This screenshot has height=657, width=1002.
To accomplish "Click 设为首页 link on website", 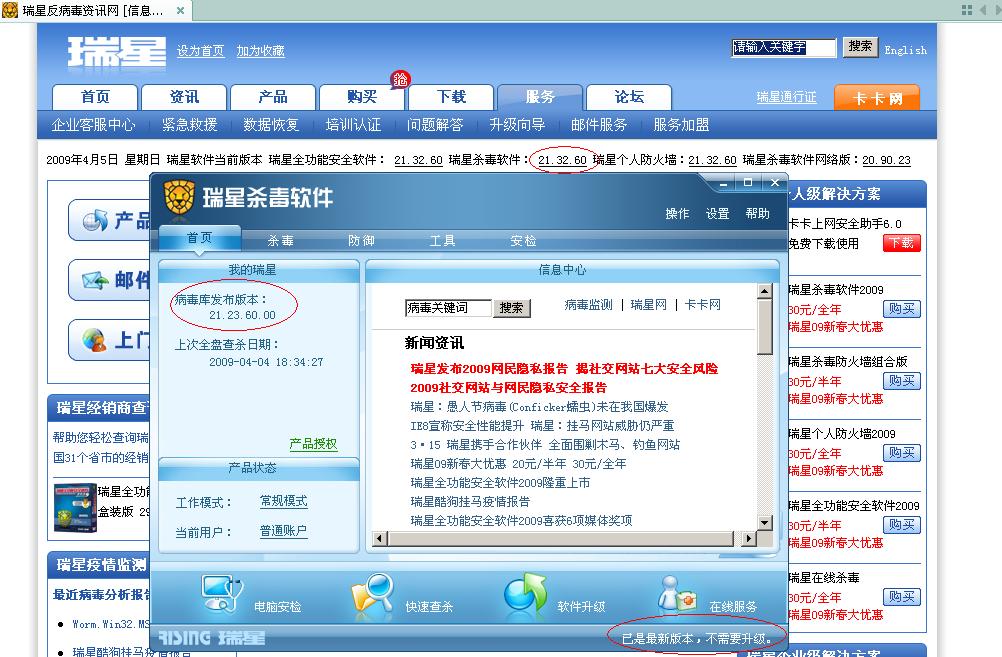I will point(201,51).
